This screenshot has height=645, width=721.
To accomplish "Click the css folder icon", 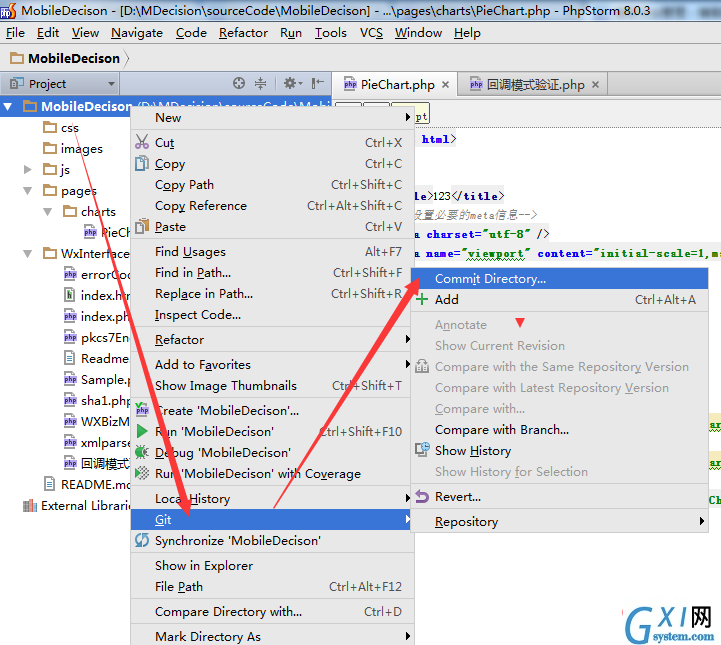I will (x=50, y=127).
